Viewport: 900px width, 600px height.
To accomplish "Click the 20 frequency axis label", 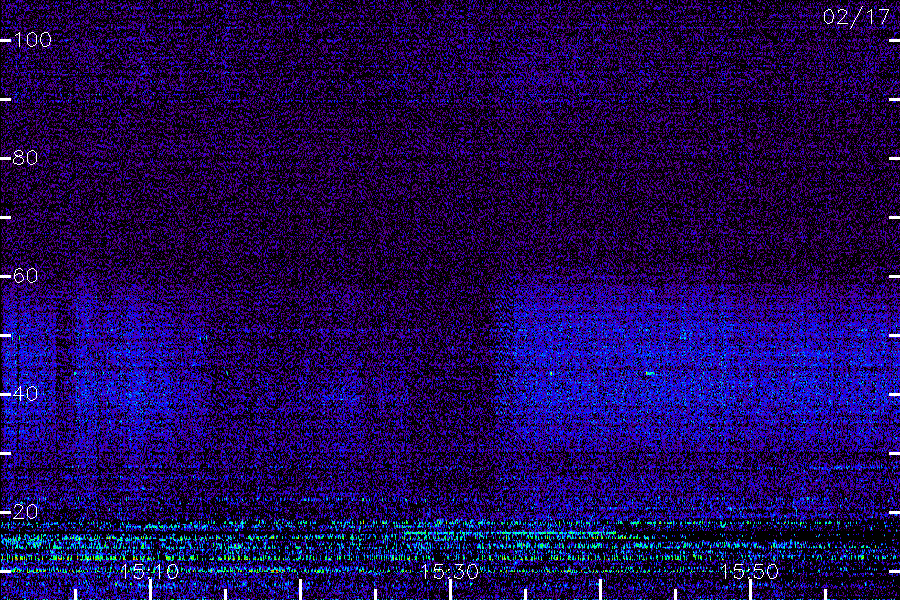I will click(x=26, y=512).
